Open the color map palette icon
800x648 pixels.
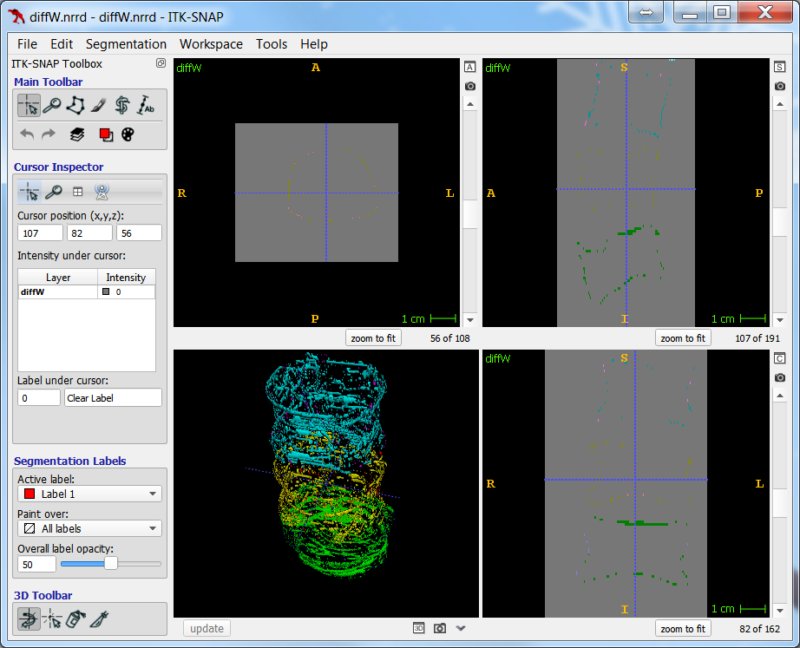click(128, 132)
